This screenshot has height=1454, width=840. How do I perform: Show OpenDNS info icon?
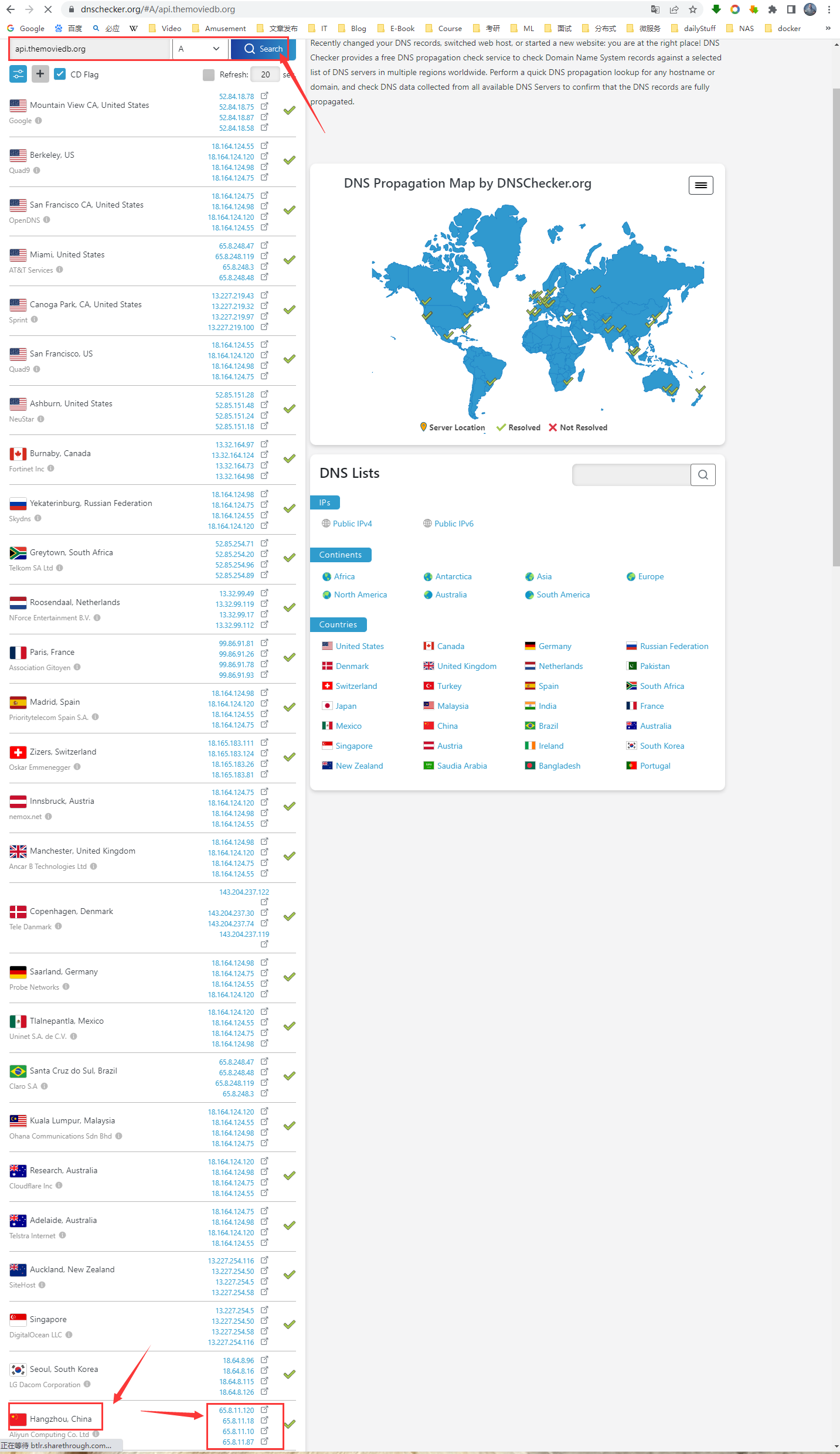click(x=46, y=220)
